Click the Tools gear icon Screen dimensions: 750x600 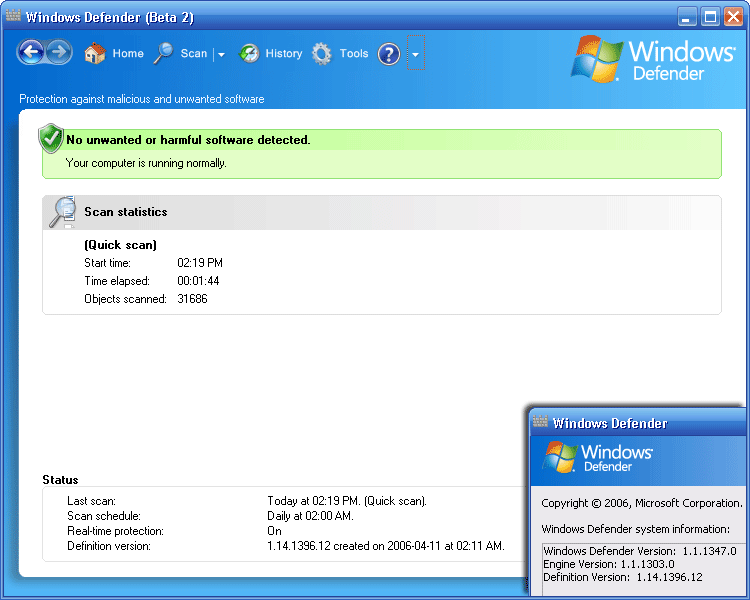pos(322,54)
